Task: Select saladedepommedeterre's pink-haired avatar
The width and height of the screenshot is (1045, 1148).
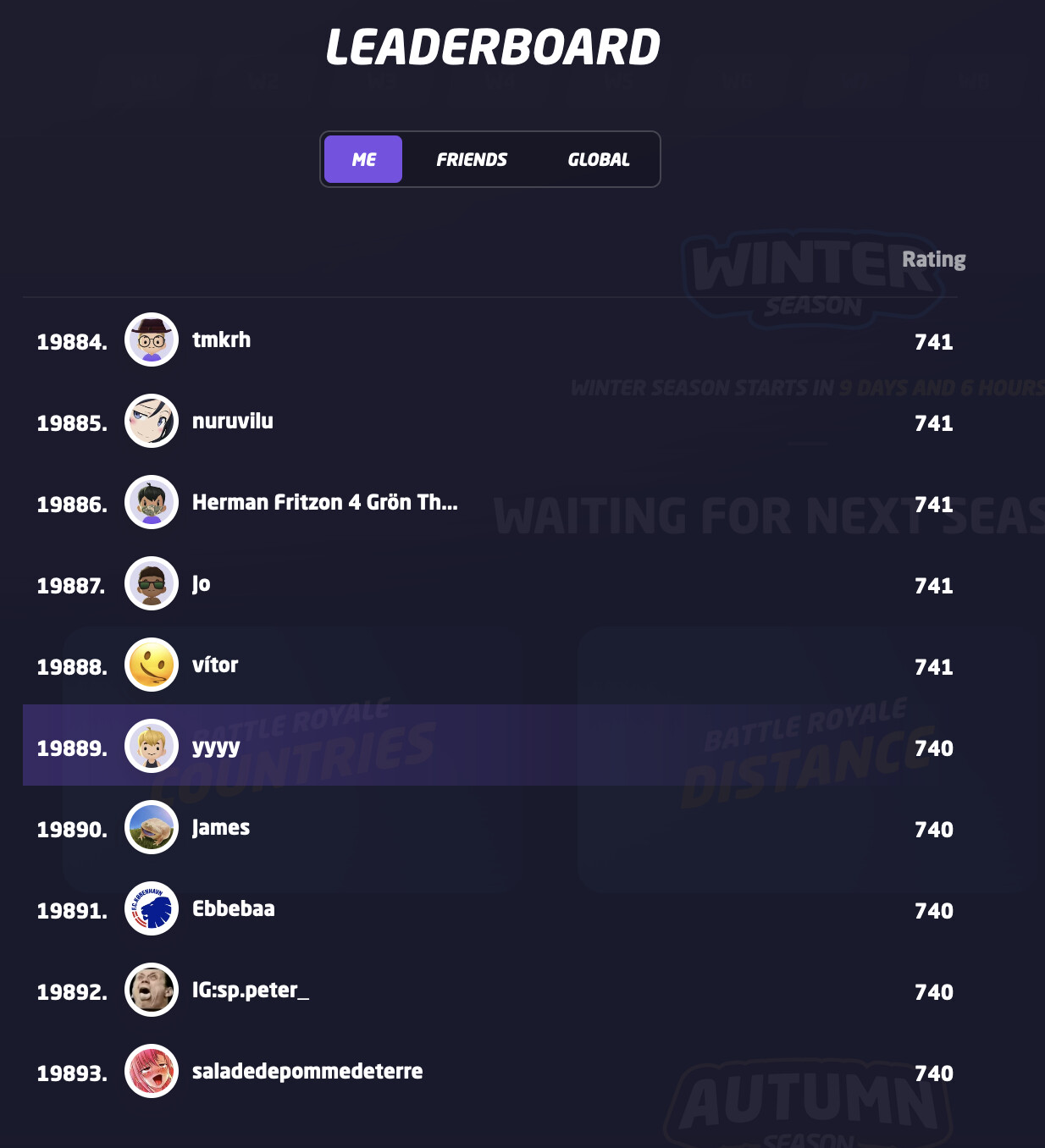Action: click(x=152, y=1071)
